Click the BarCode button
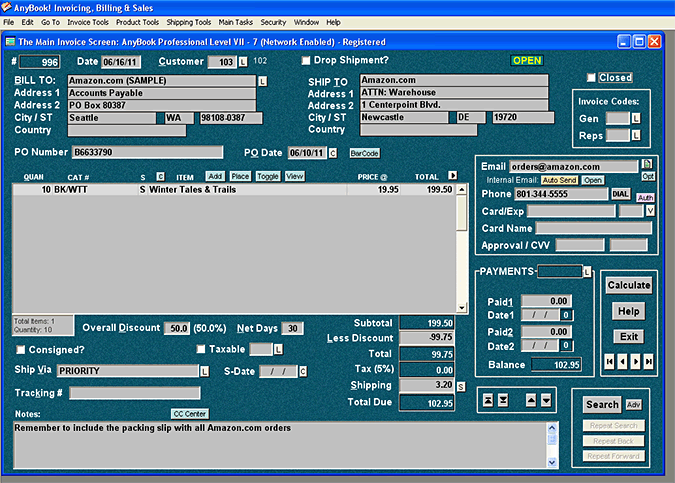The image size is (675, 483). (x=363, y=153)
